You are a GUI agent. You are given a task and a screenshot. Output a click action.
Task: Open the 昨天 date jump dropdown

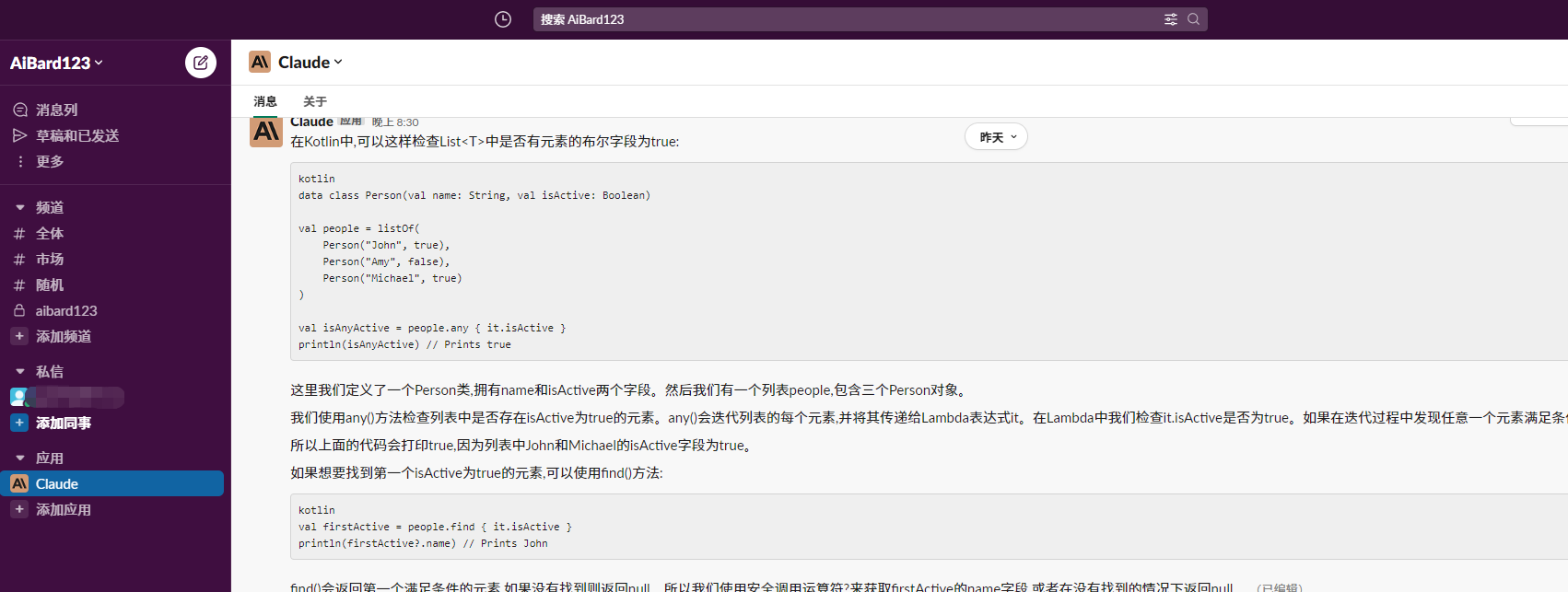(x=996, y=137)
